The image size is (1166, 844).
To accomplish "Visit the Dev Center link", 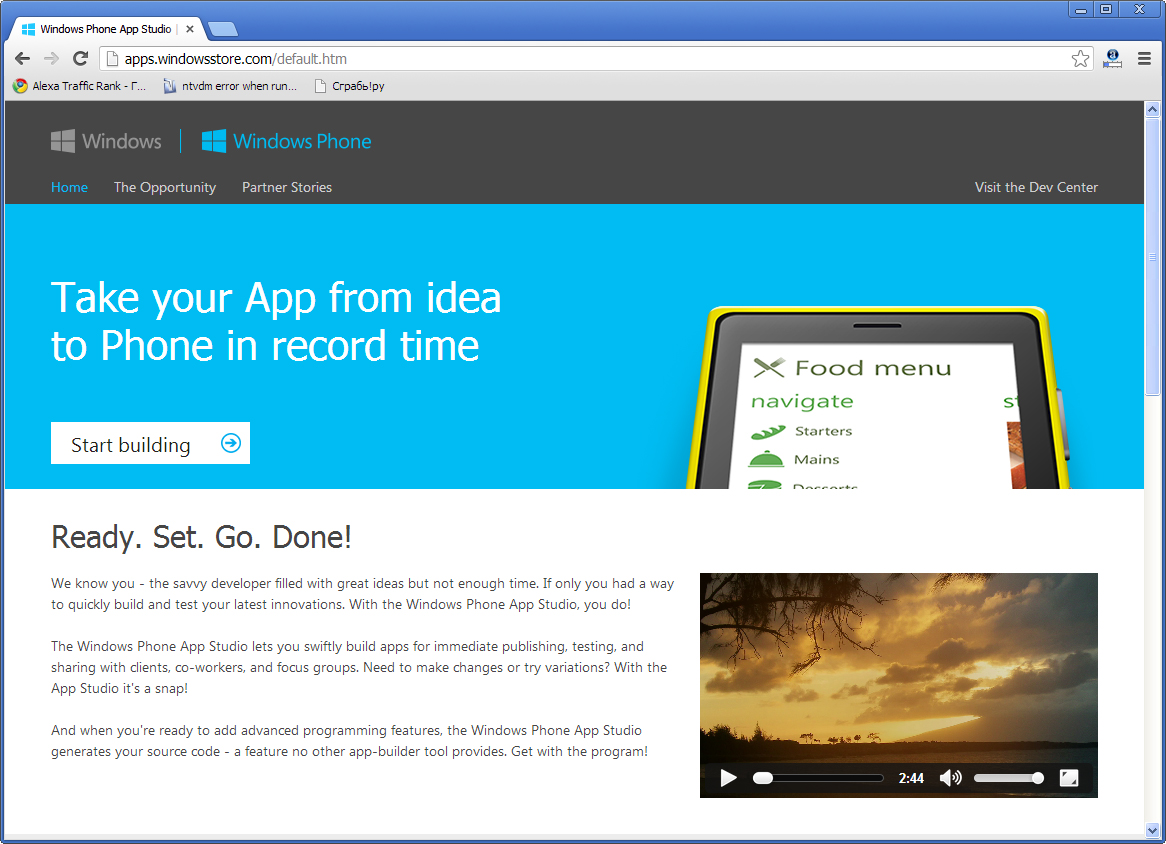I will (1036, 187).
